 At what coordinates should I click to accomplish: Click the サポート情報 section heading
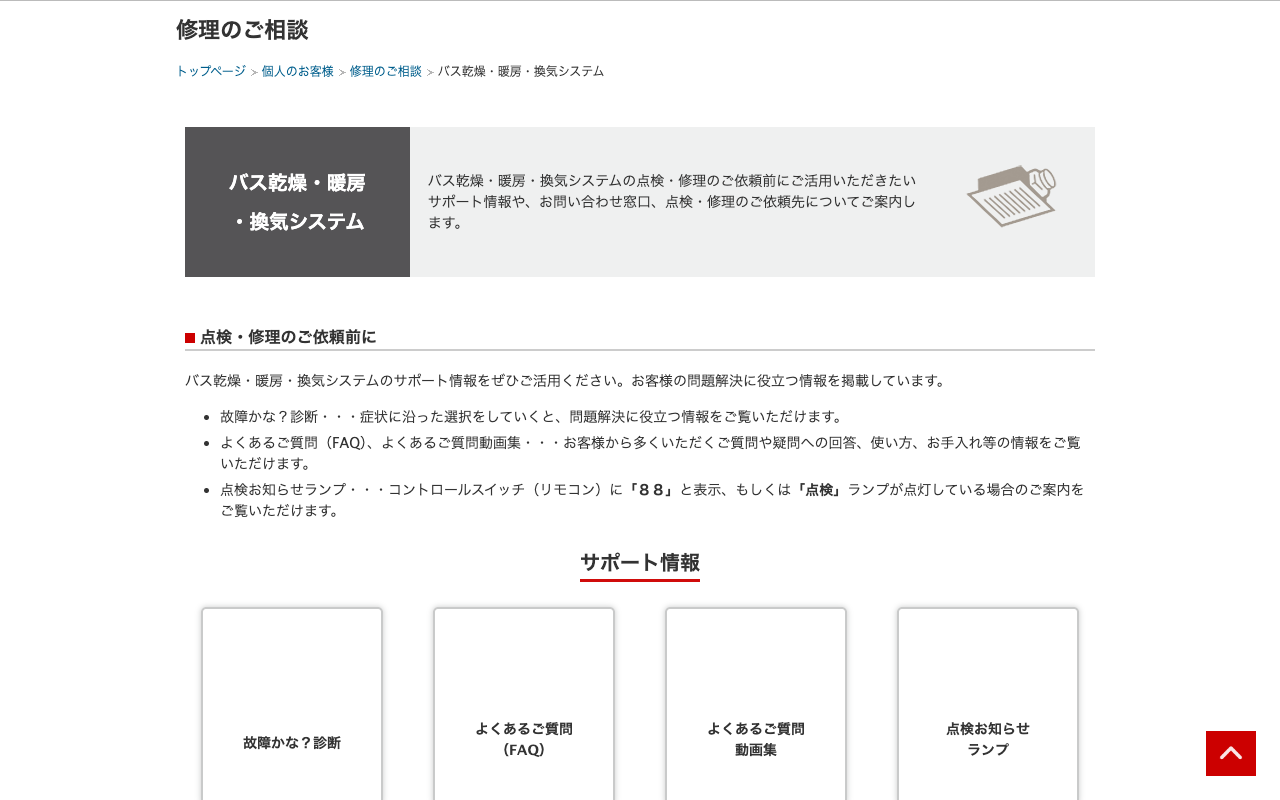tap(640, 562)
